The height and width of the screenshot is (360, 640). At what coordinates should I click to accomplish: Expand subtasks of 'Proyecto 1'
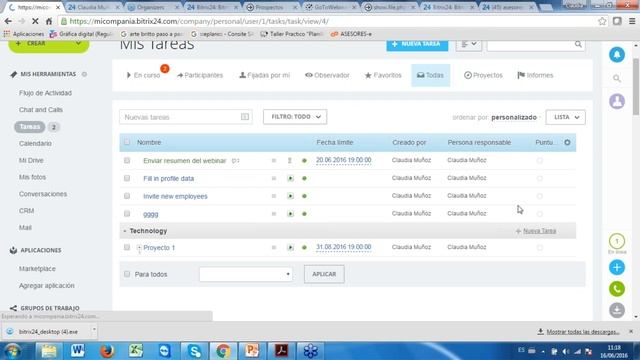139,247
